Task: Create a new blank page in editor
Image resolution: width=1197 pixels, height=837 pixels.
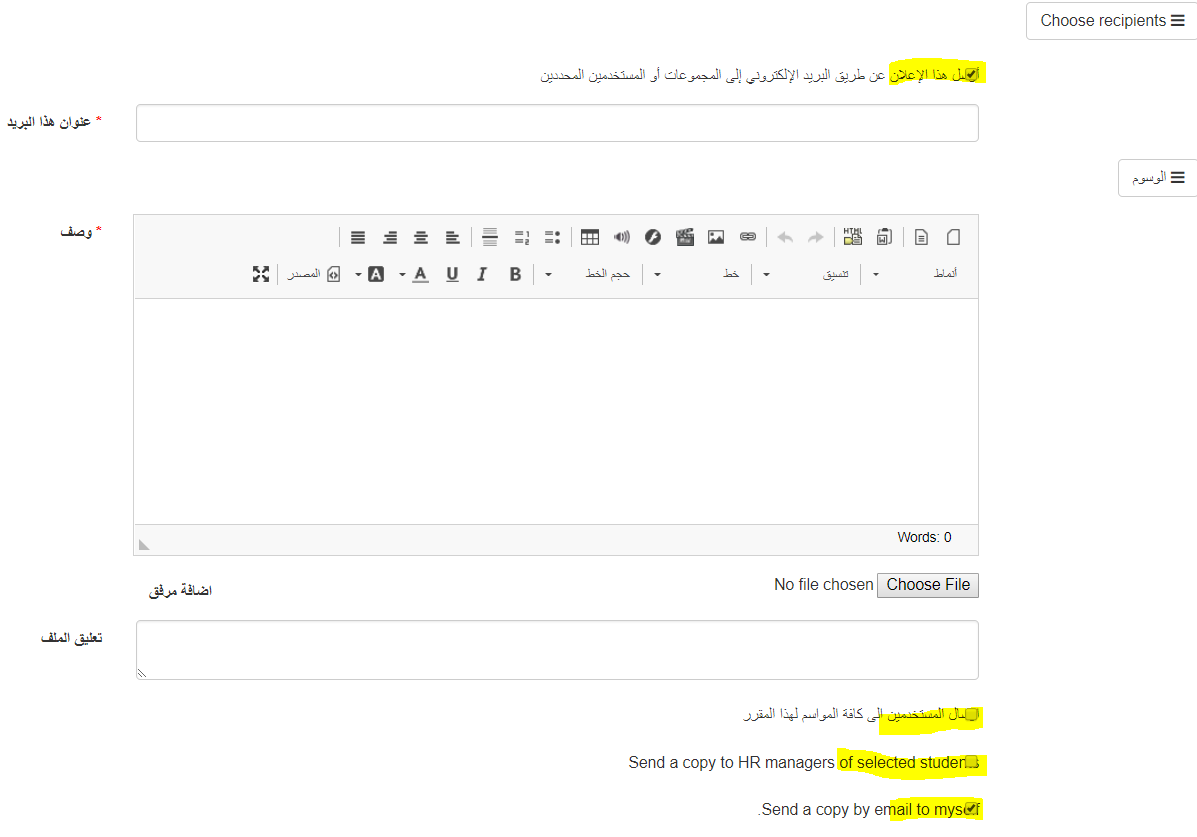Action: coord(953,238)
